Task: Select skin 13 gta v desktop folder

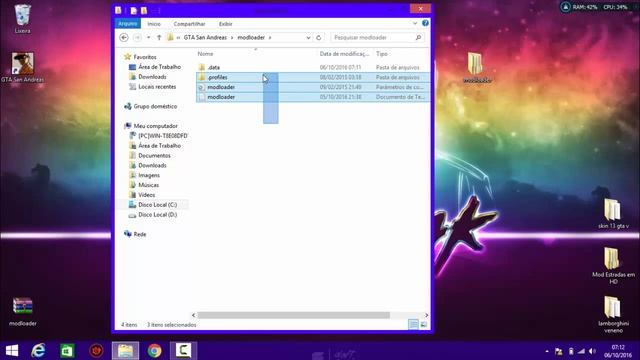Action: click(613, 213)
